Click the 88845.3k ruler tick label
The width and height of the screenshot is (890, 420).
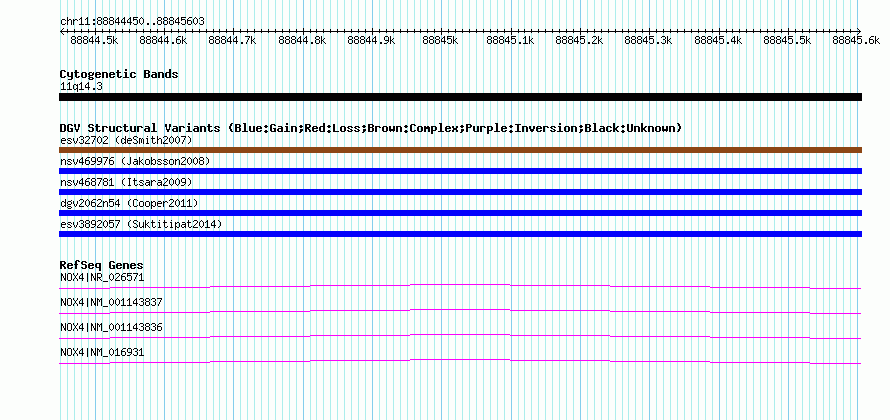649,40
